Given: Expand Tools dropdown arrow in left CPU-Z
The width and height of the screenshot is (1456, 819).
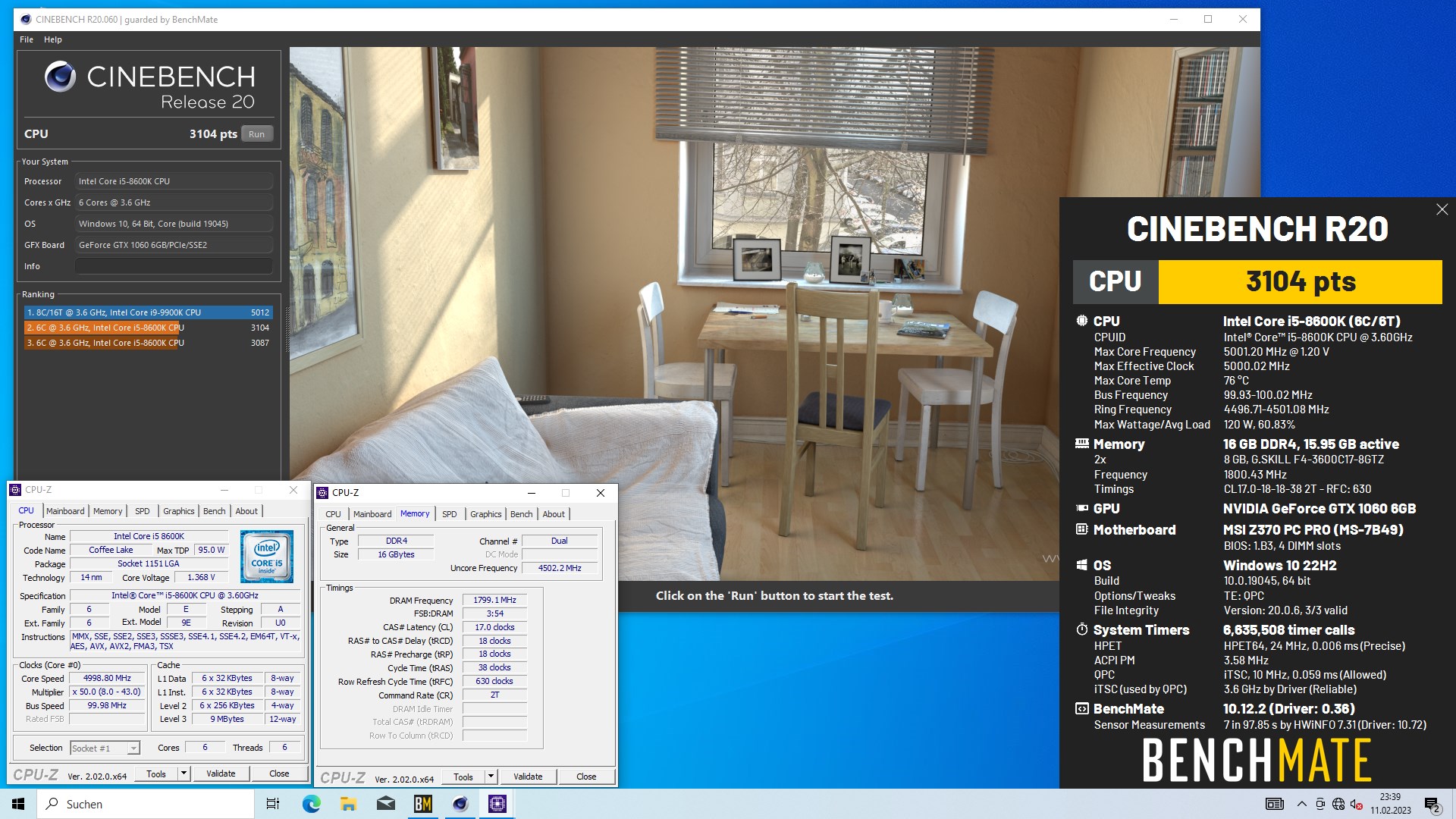Looking at the screenshot, I should point(184,773).
